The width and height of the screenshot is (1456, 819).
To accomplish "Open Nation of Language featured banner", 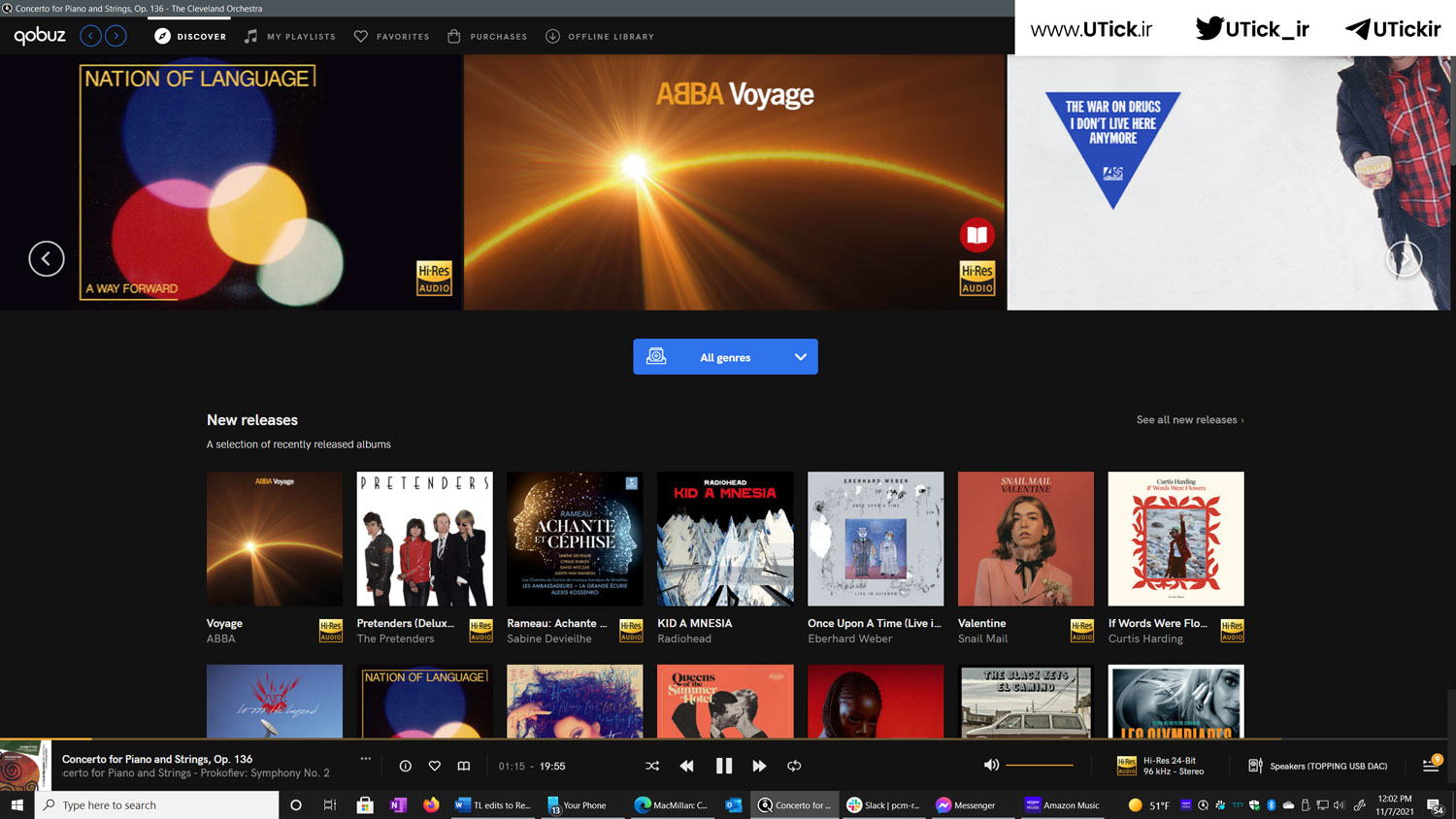I will [231, 182].
